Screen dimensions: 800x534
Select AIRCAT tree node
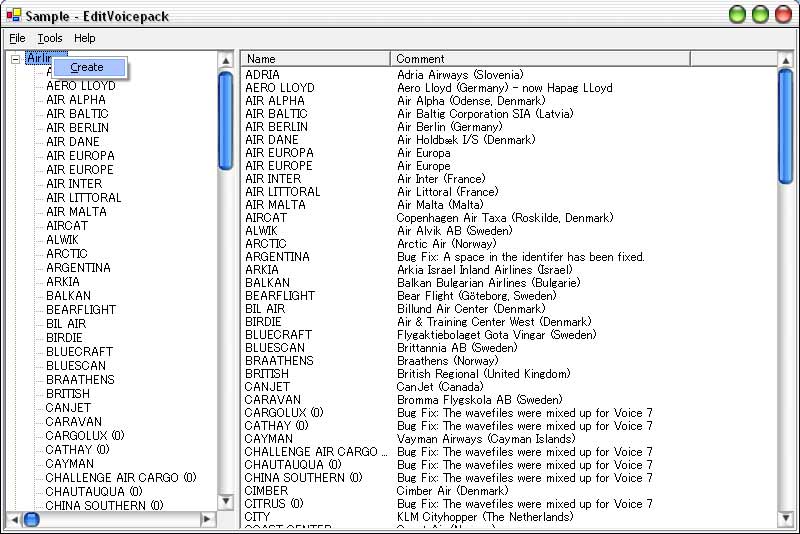[67, 225]
